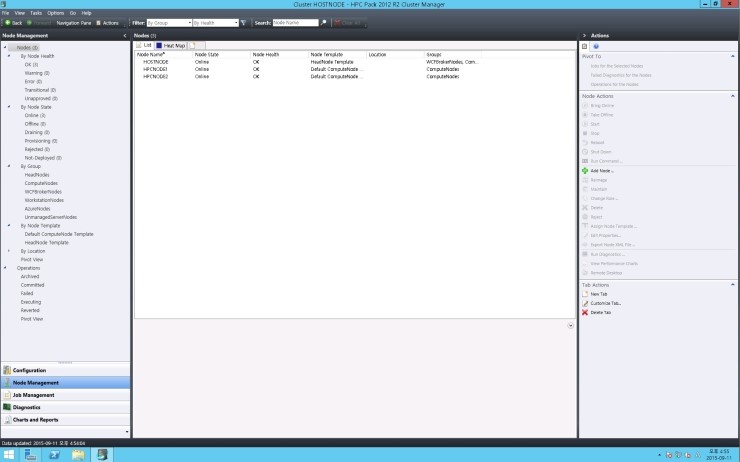Click the green Back arrow icon
740x462 pixels.
point(8,23)
